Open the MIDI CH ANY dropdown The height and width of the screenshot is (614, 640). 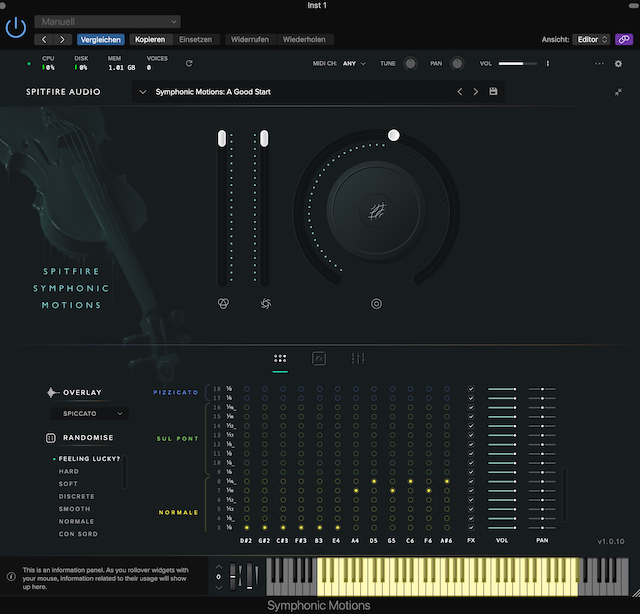[354, 64]
